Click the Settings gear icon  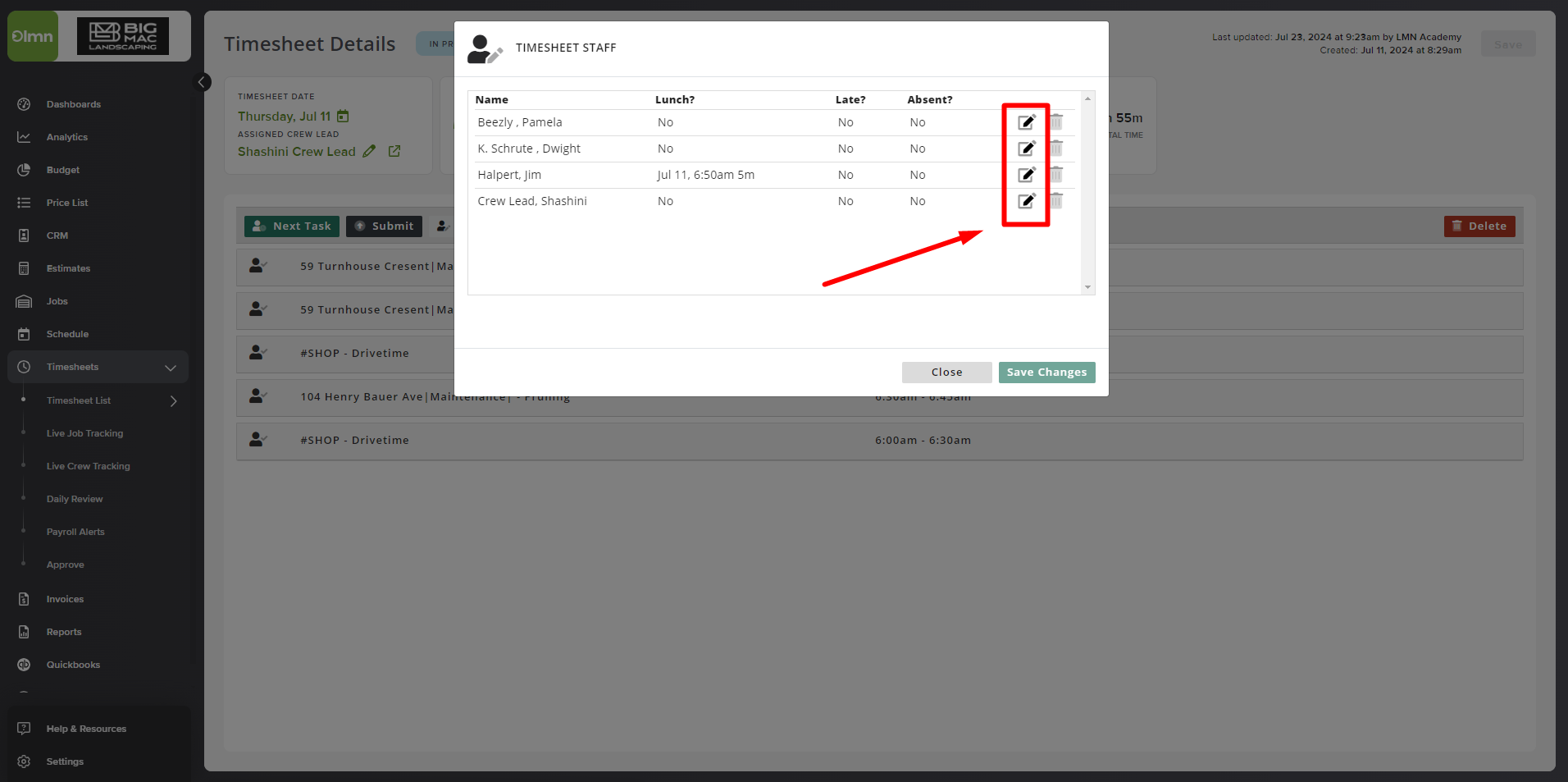coord(24,761)
